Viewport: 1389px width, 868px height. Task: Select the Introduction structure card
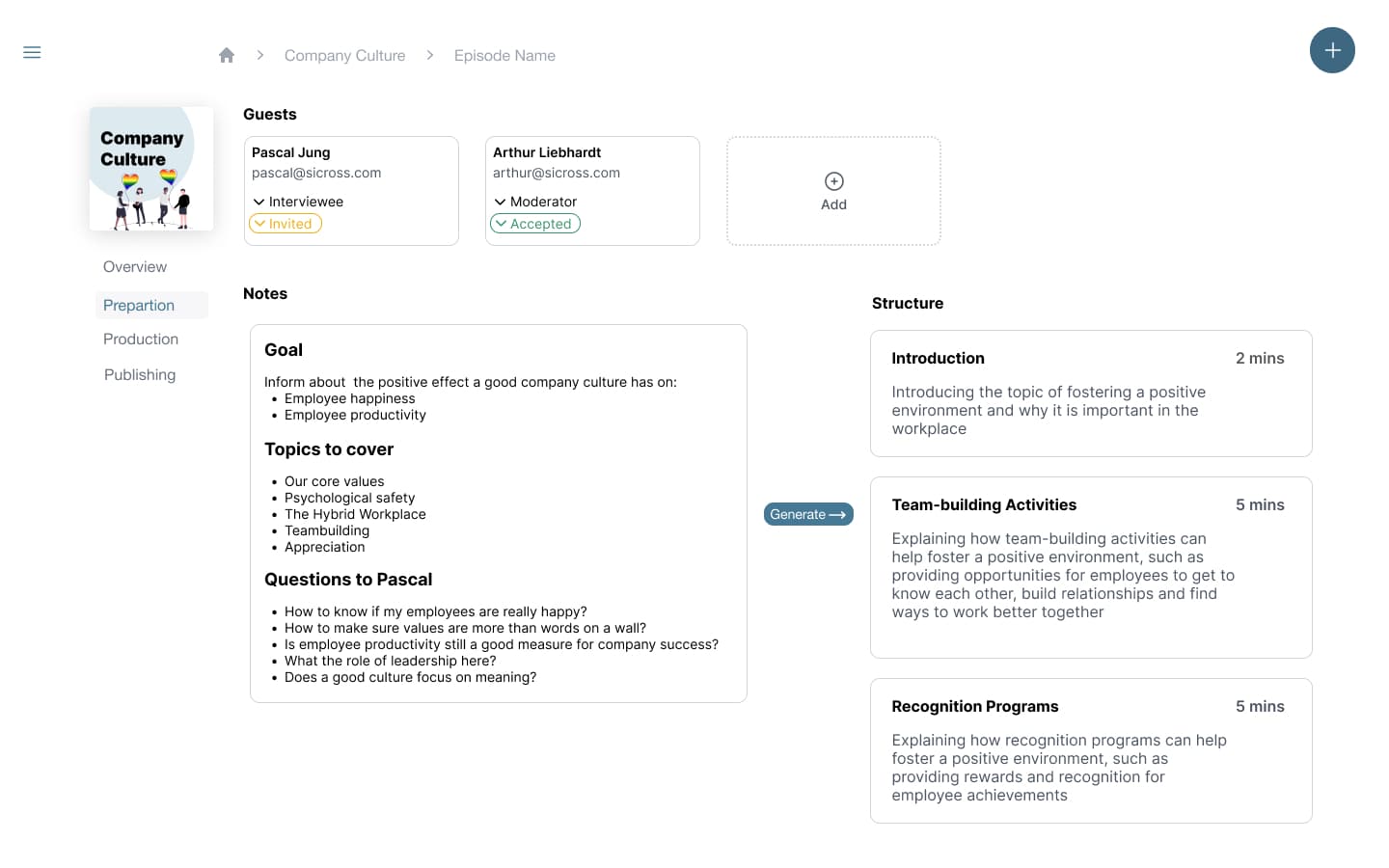(x=1090, y=393)
